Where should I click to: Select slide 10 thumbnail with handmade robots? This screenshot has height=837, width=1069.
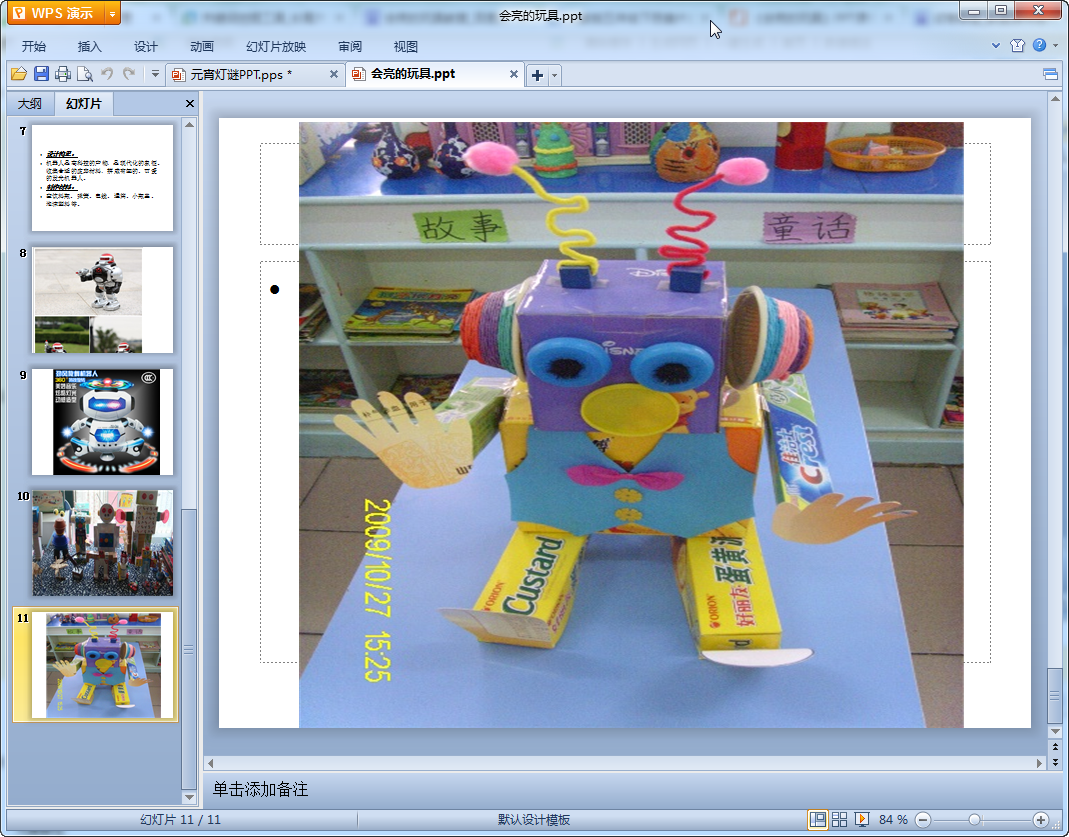(102, 543)
